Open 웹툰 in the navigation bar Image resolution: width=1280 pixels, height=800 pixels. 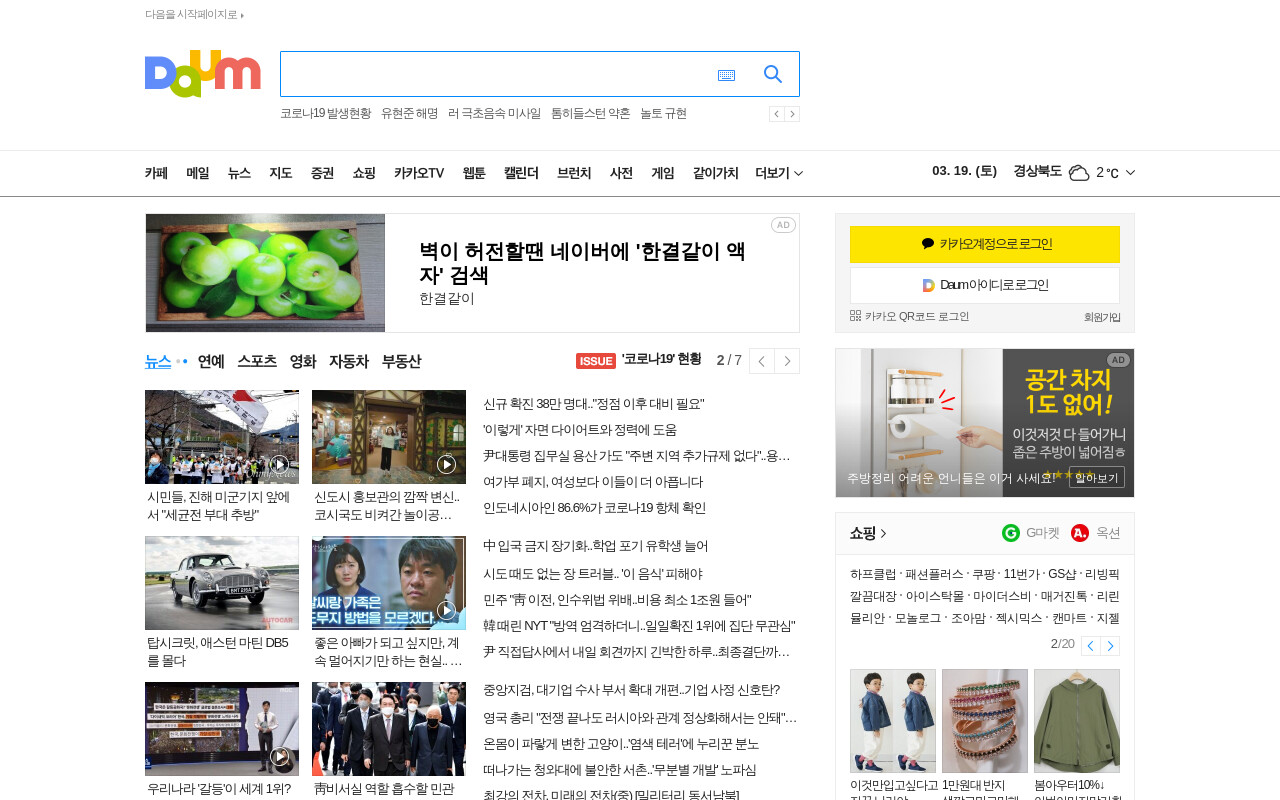[474, 173]
